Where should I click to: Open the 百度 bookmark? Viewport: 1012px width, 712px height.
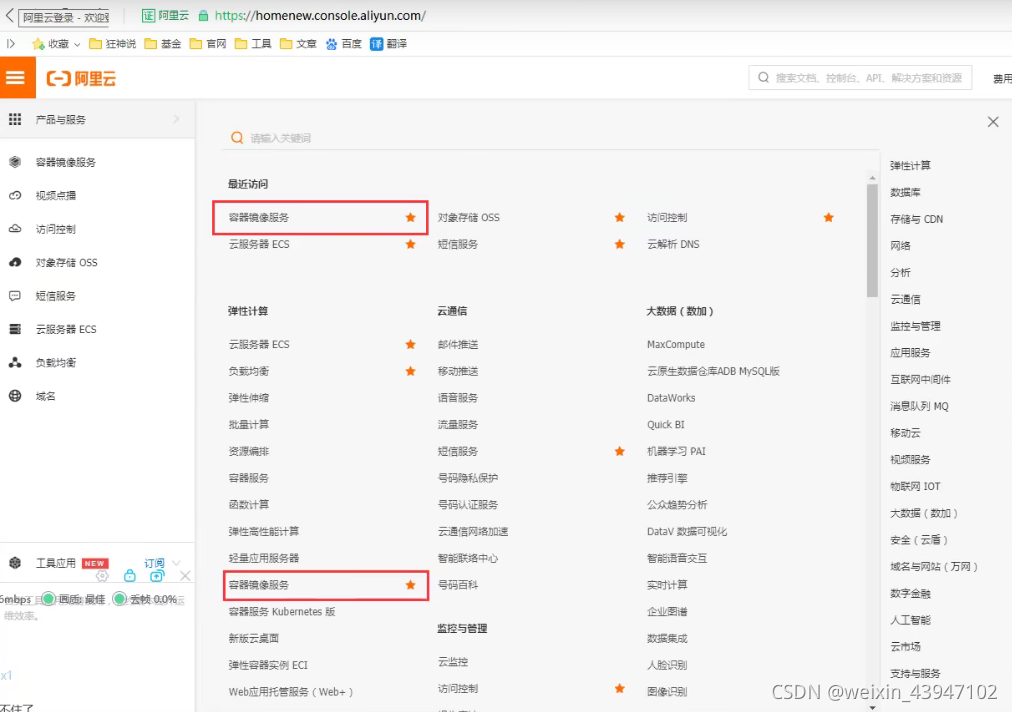point(344,44)
